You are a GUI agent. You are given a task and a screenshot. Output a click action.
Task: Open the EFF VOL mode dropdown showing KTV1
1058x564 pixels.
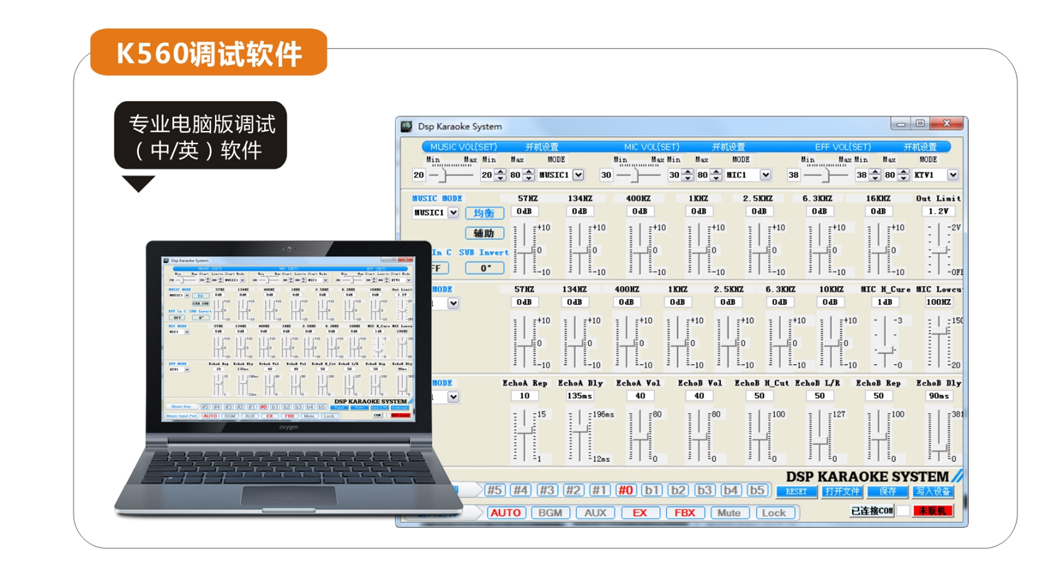pyautogui.click(x=953, y=175)
